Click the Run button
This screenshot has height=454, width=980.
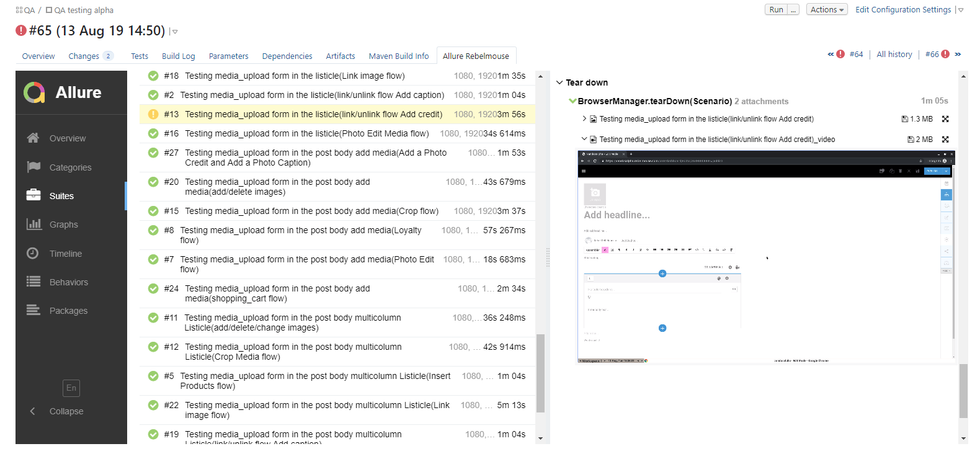tap(775, 9)
